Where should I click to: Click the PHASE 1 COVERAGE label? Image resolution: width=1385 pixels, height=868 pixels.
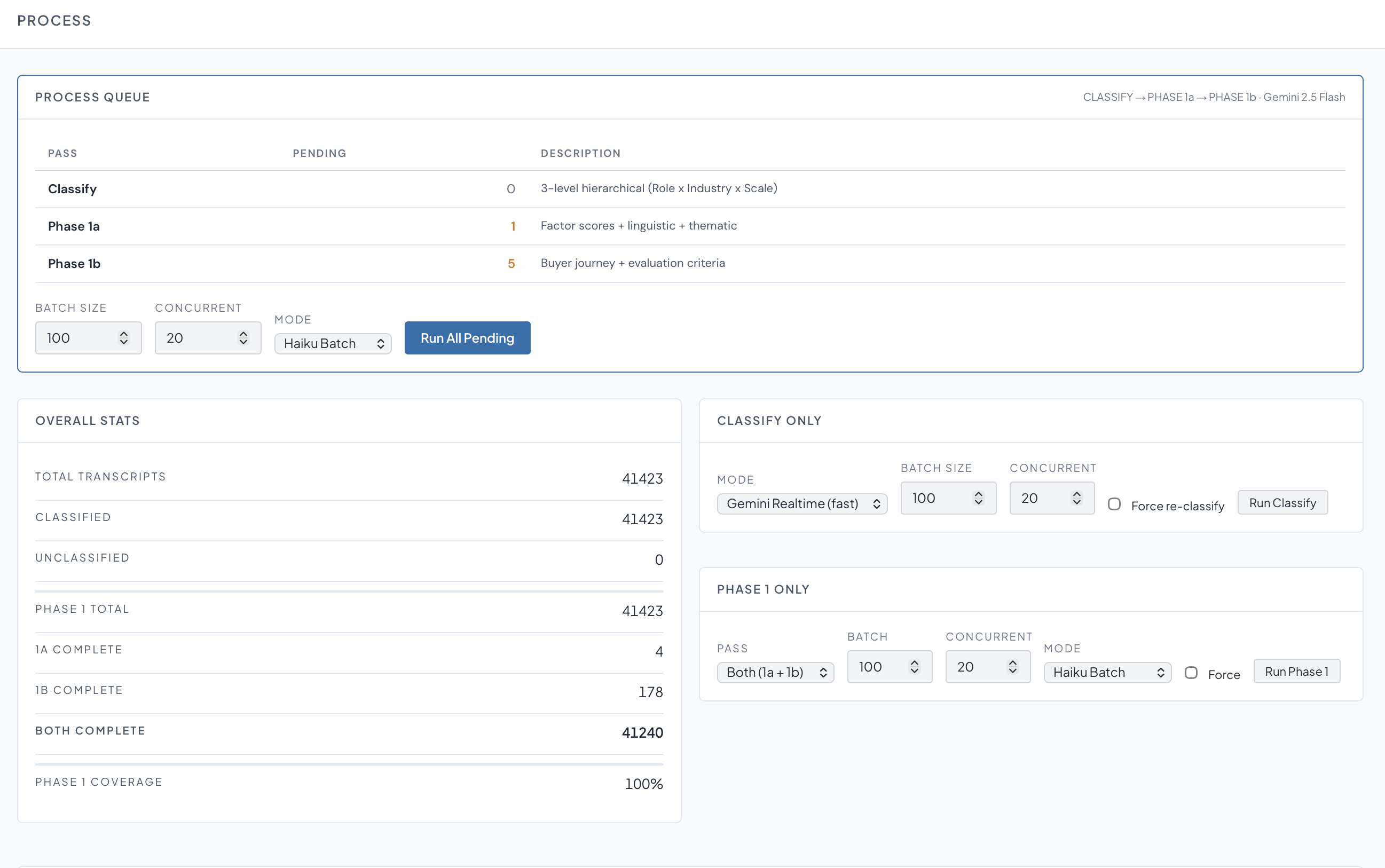coord(99,782)
